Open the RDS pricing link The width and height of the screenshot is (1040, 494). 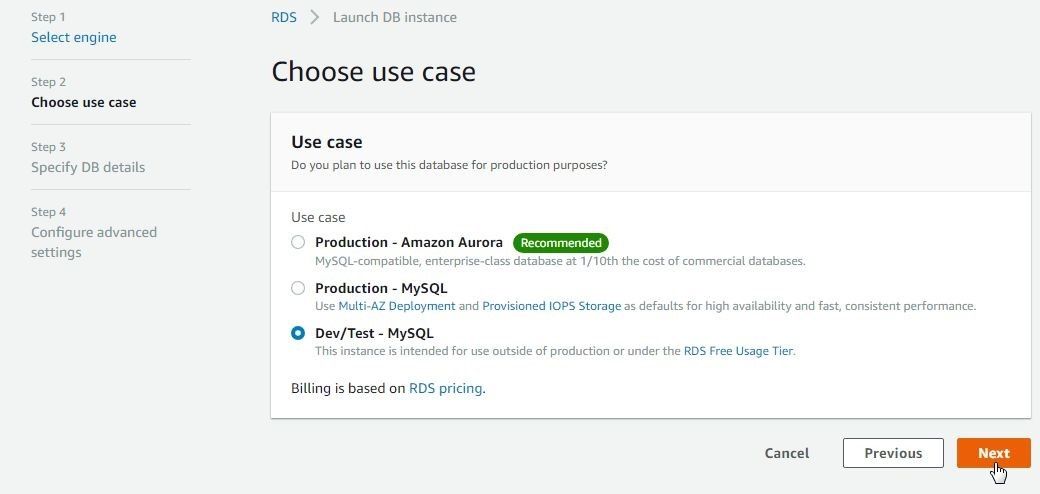(446, 388)
